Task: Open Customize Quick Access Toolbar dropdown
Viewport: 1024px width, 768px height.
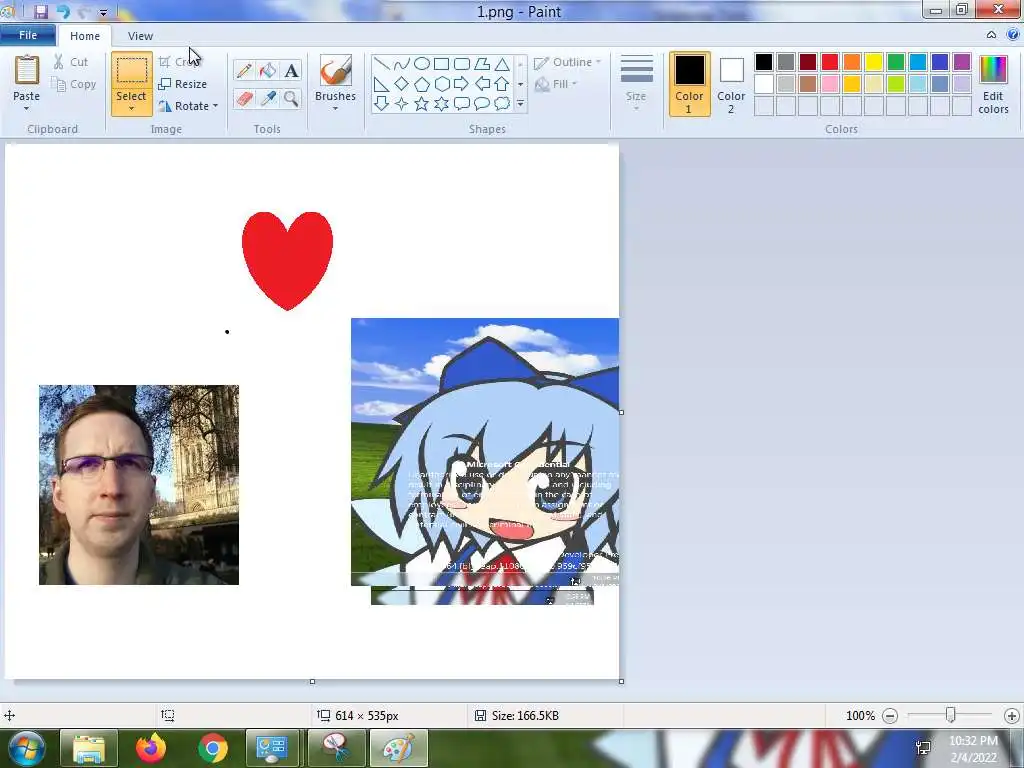Action: [103, 12]
